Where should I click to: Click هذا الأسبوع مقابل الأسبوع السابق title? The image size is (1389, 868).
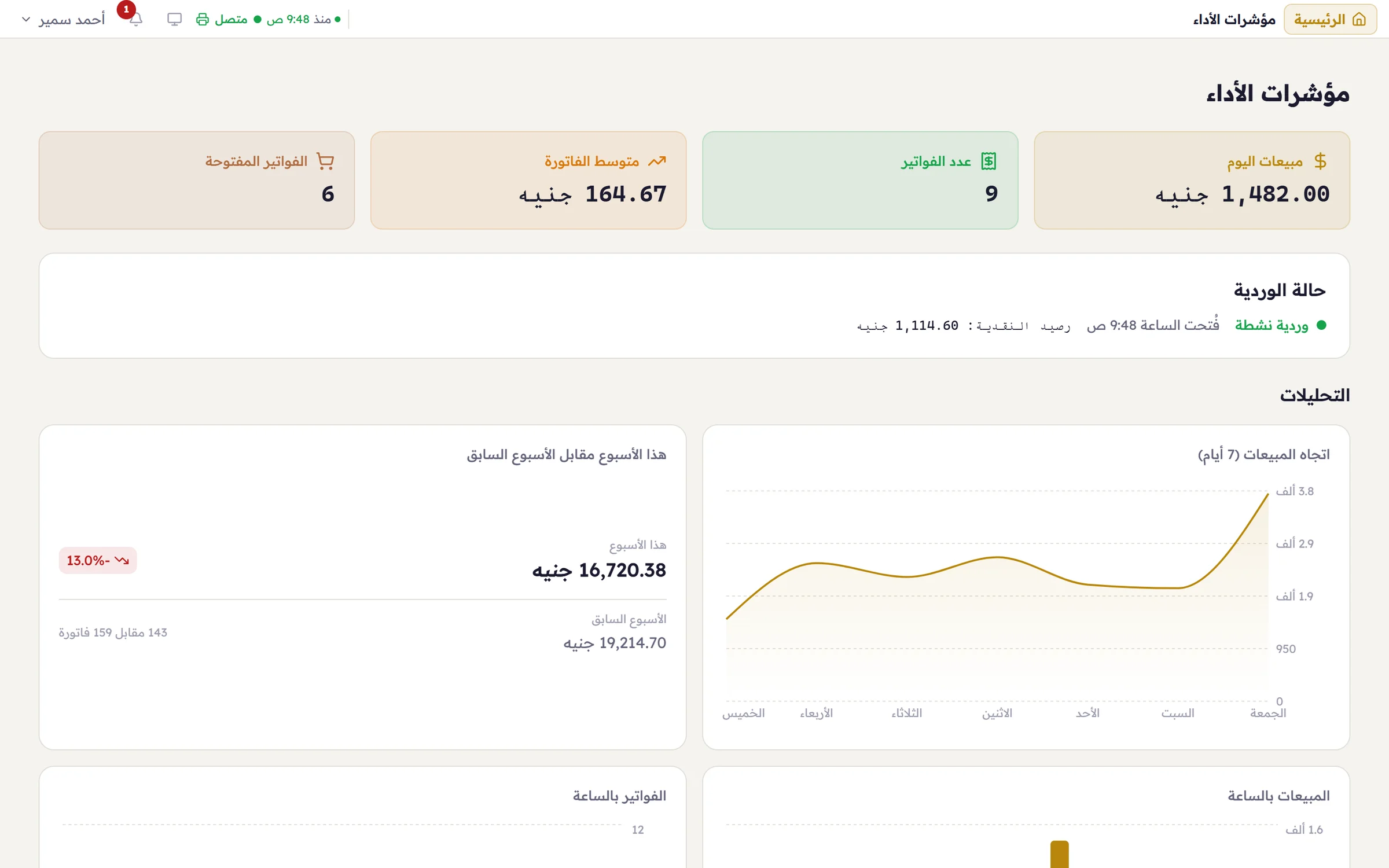click(x=567, y=455)
